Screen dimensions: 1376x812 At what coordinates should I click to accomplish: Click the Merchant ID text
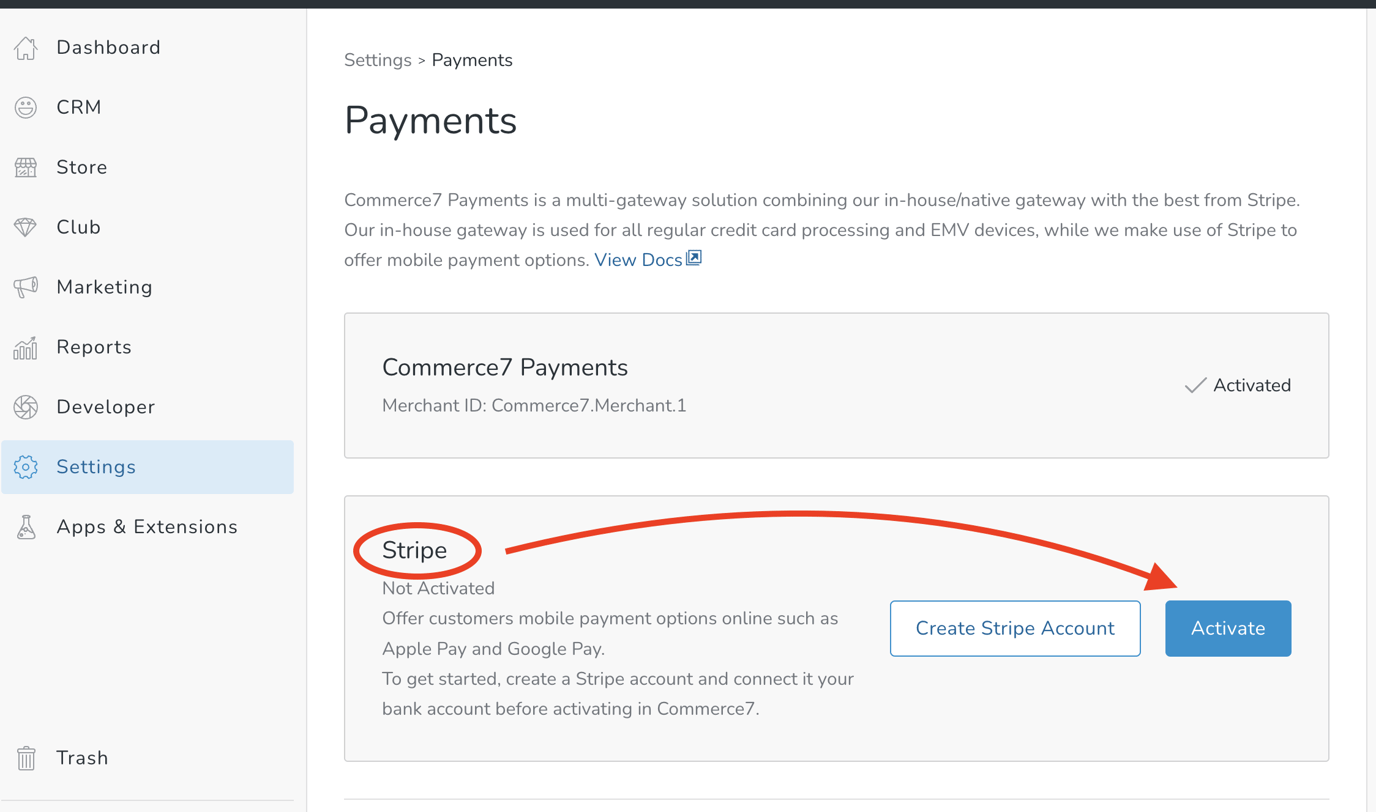tap(534, 405)
